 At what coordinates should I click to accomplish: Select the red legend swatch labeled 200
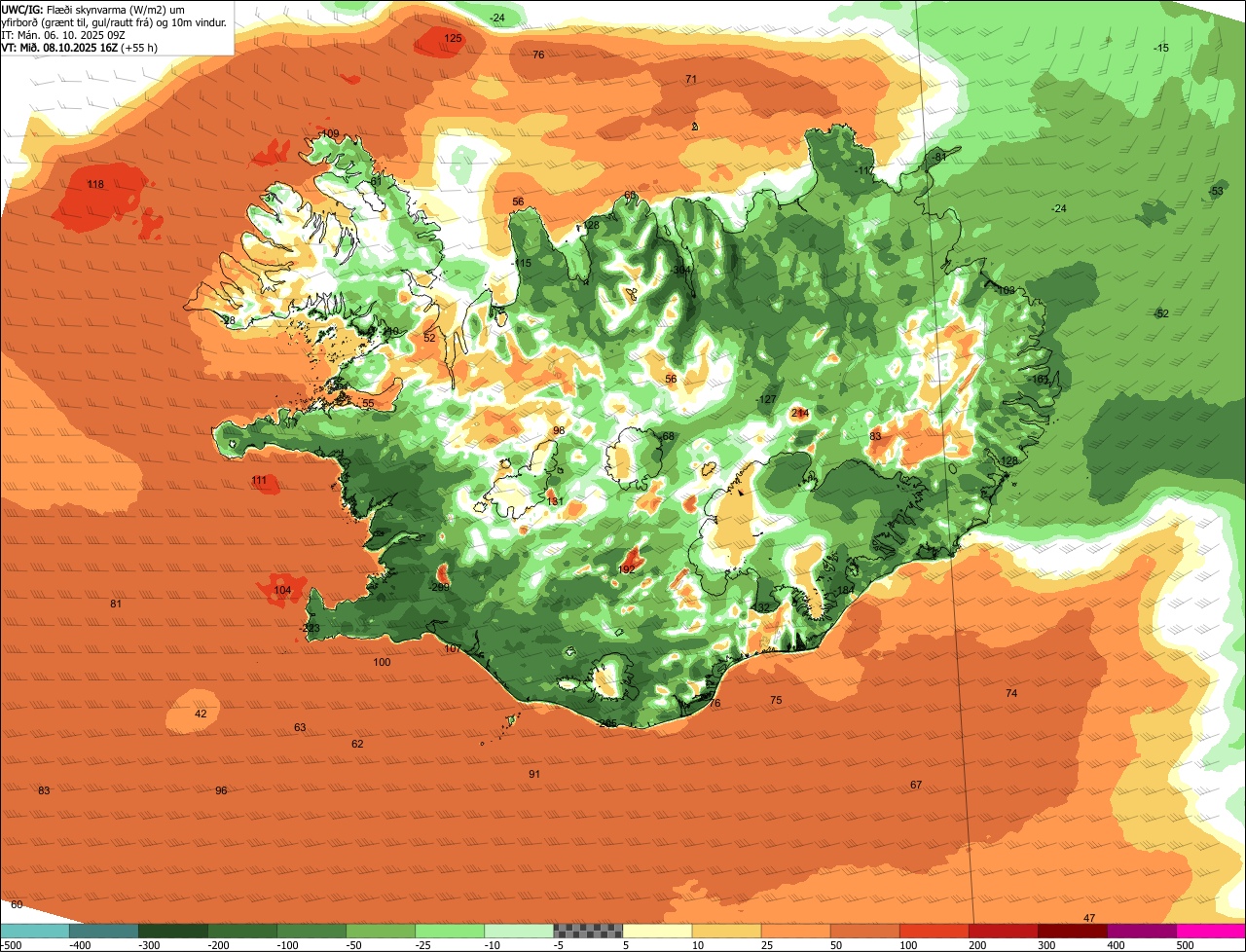click(1003, 931)
